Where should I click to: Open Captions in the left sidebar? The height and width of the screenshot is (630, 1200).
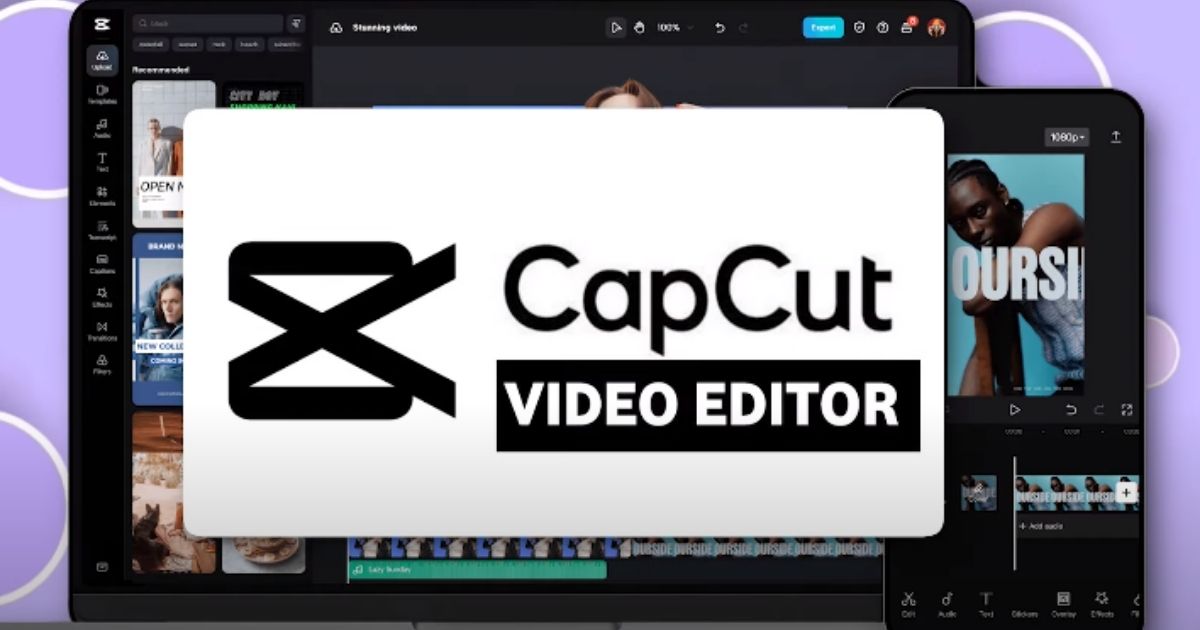(102, 263)
